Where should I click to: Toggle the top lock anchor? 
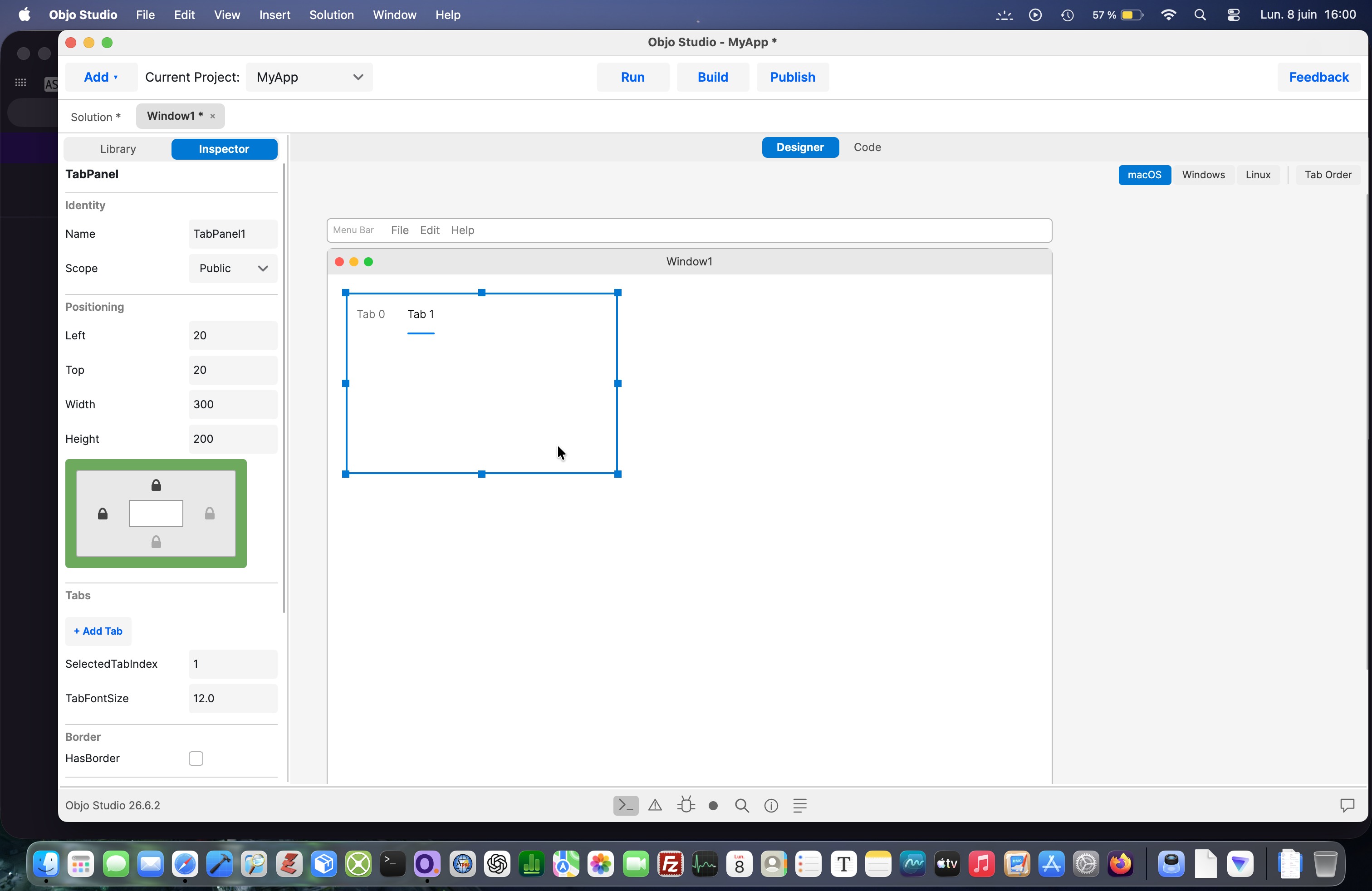156,485
